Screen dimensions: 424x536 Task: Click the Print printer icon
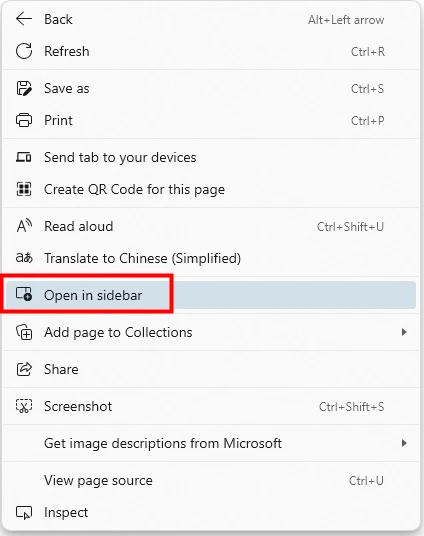pos(24,120)
